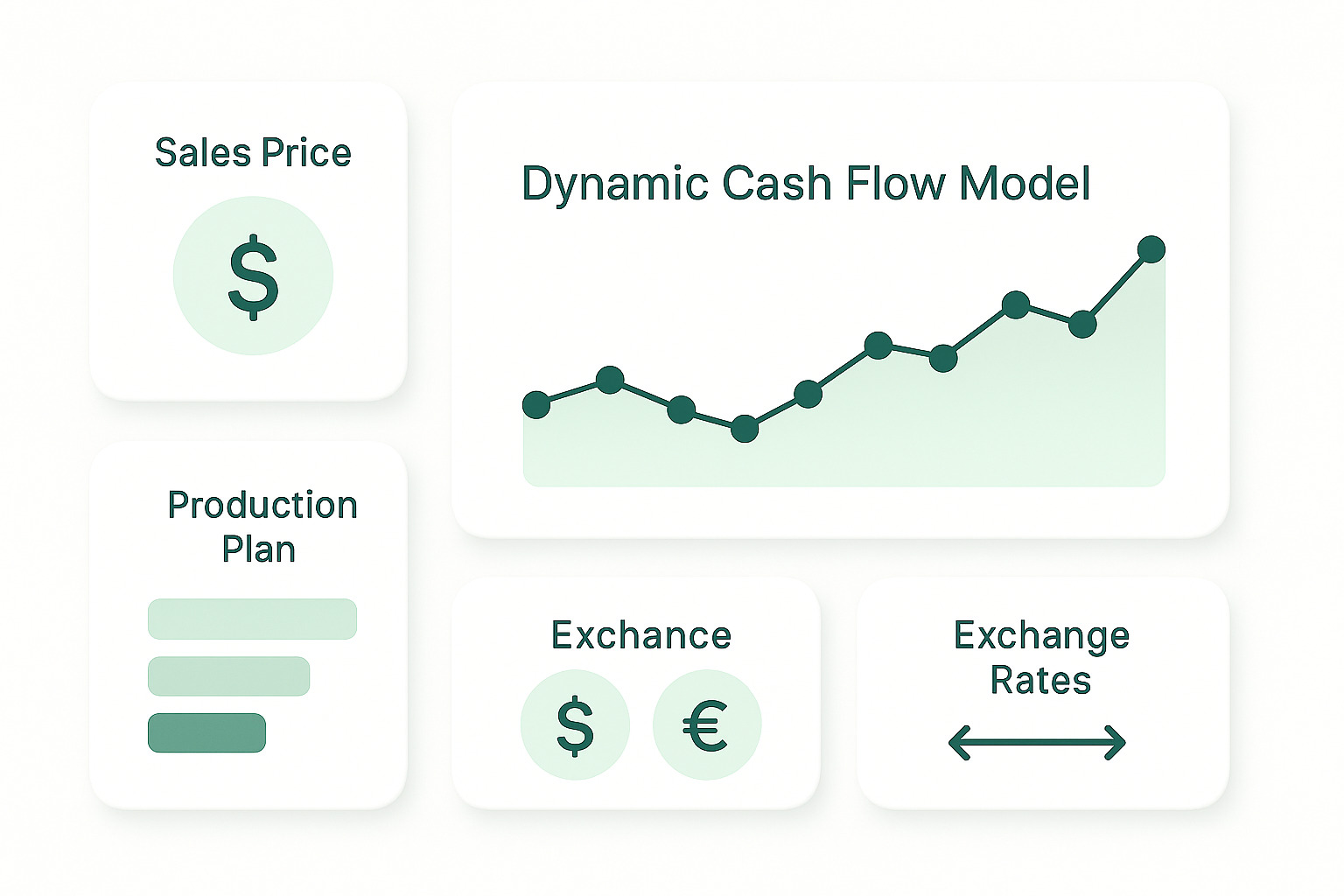Click the Exchance card title
The image size is (1344, 896).
640,635
